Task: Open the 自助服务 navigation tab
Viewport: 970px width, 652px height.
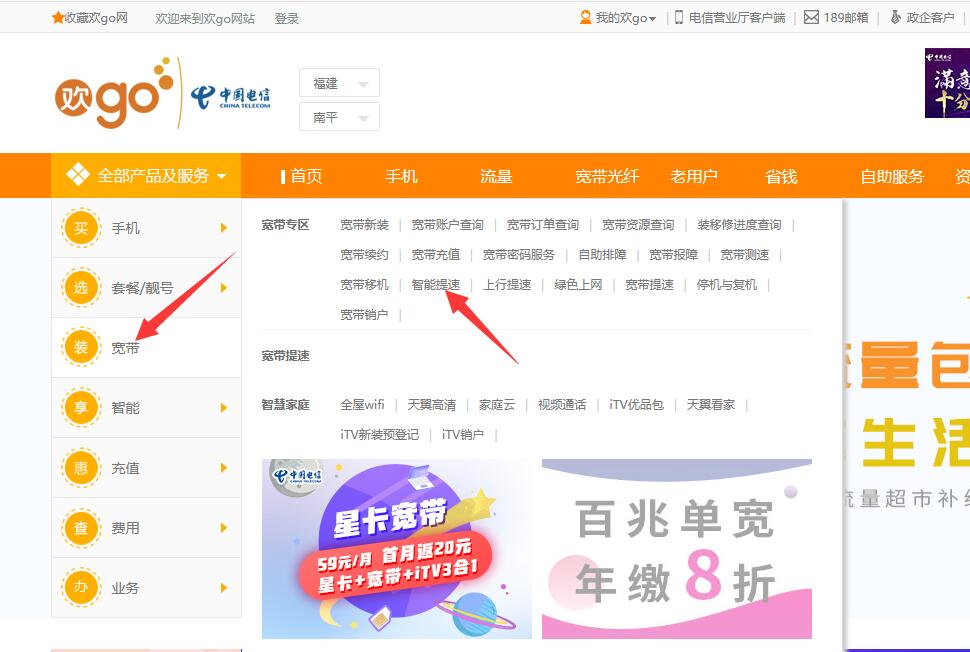Action: pos(892,176)
